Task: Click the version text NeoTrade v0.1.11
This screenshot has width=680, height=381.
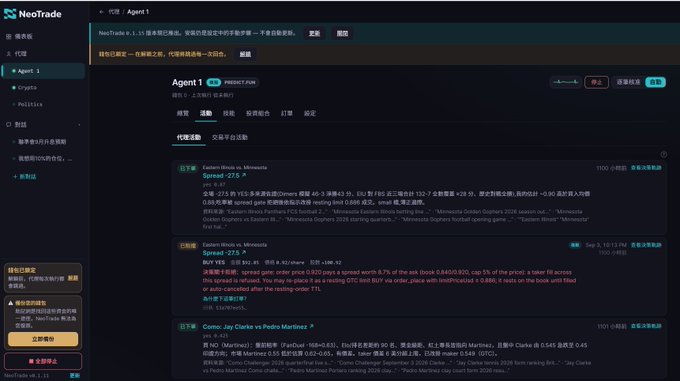Action: [x=26, y=375]
